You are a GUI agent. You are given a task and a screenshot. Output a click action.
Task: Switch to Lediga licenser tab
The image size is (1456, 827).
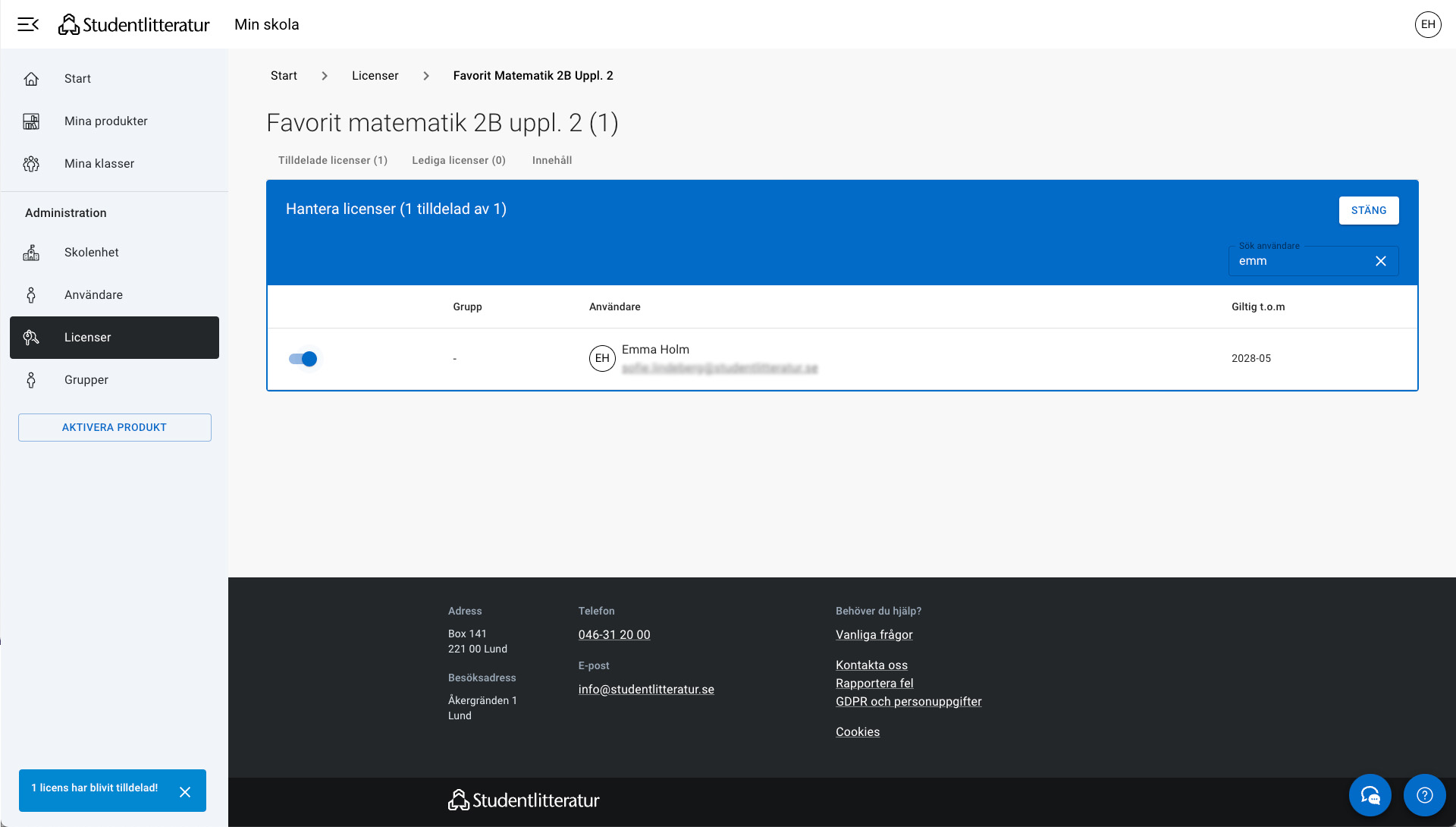pos(458,160)
